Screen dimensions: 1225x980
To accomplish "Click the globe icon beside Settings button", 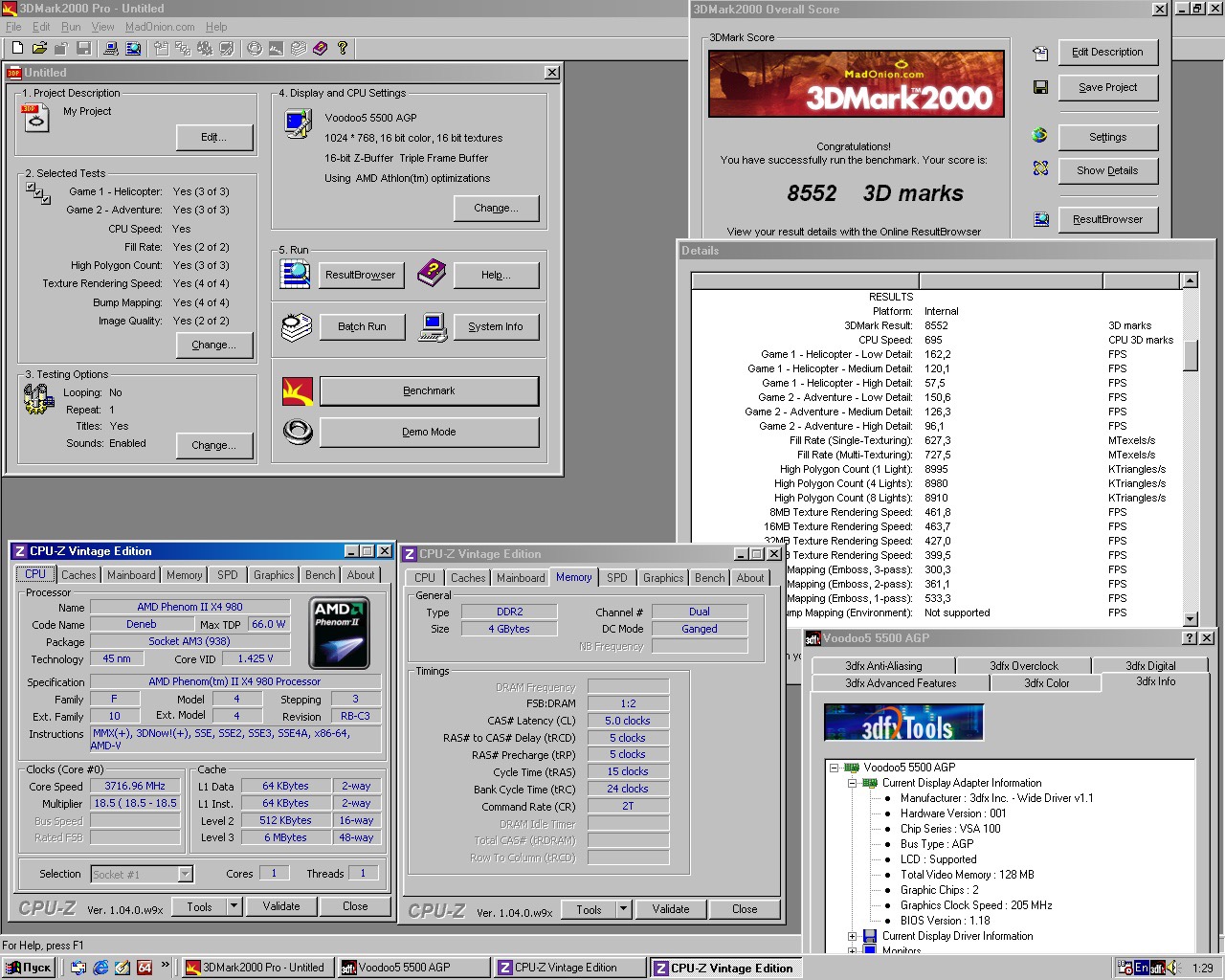I will pyautogui.click(x=1040, y=135).
